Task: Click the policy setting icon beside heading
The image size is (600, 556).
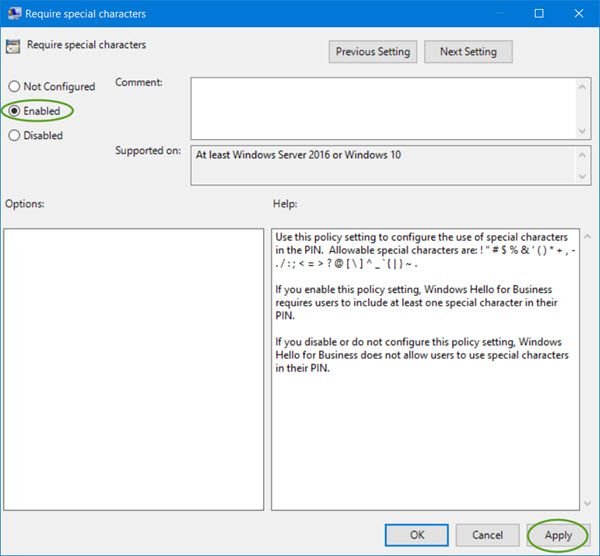Action: (13, 46)
